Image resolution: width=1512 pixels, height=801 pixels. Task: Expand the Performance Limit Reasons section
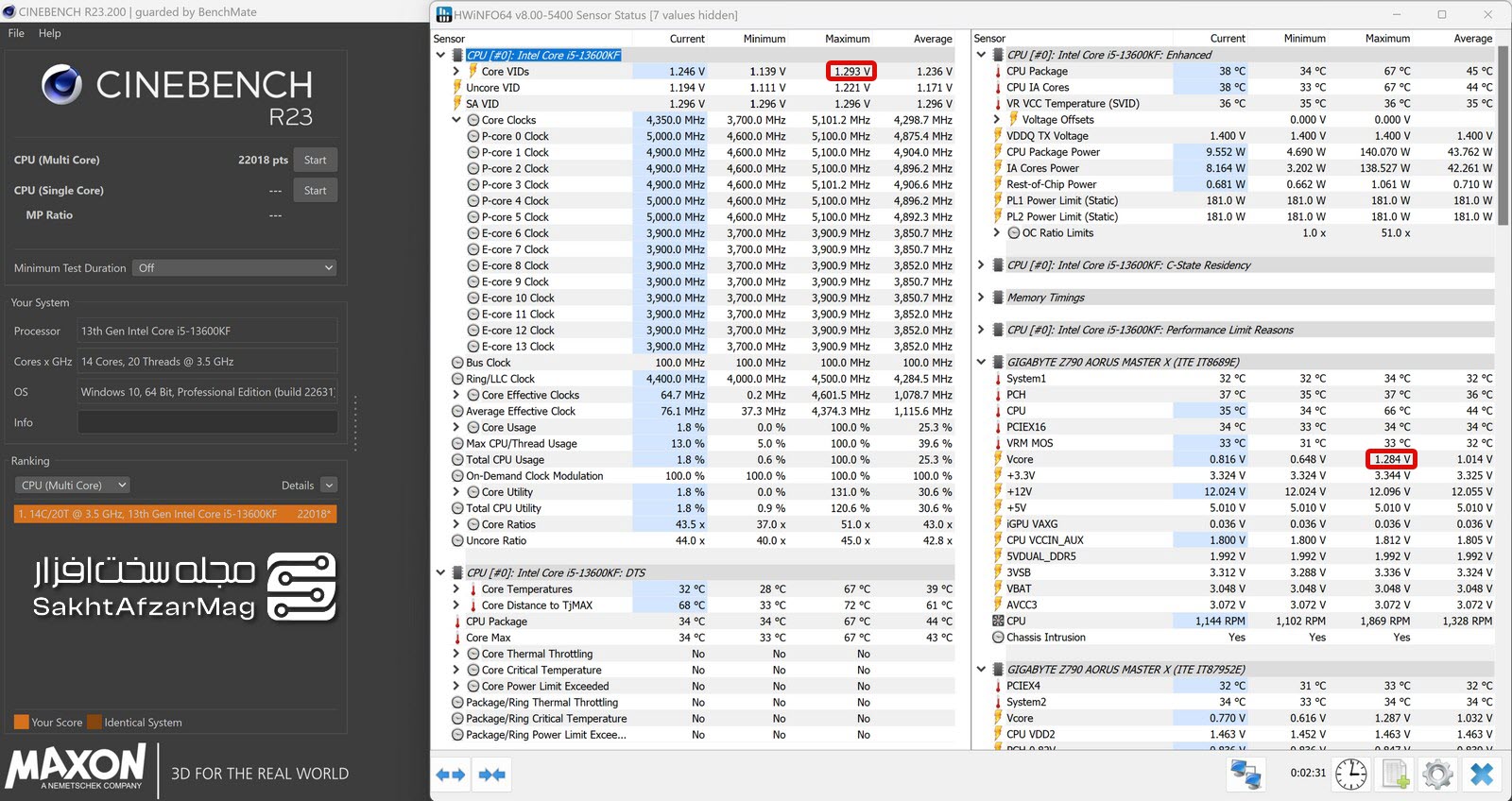click(x=981, y=330)
